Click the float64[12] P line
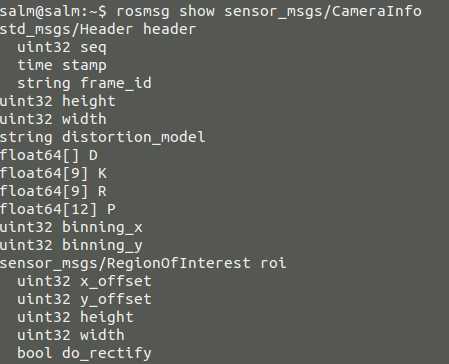Image resolution: width=449 pixels, height=364 pixels. pyautogui.click(x=58, y=209)
